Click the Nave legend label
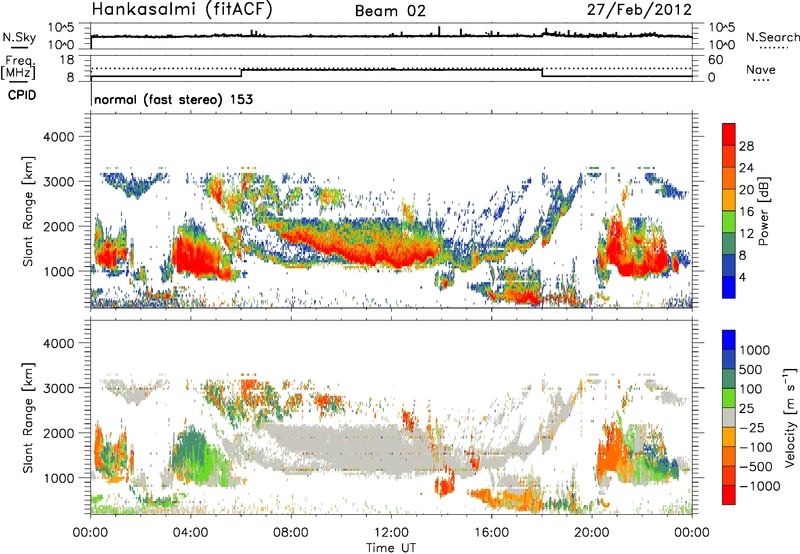The height and width of the screenshot is (554, 800). (x=761, y=69)
